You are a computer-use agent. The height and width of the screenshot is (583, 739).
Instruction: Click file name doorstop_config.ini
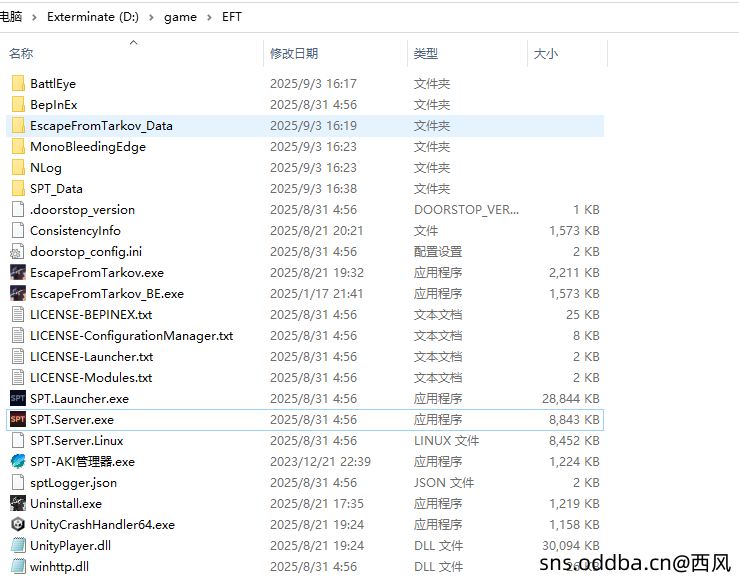[86, 252]
